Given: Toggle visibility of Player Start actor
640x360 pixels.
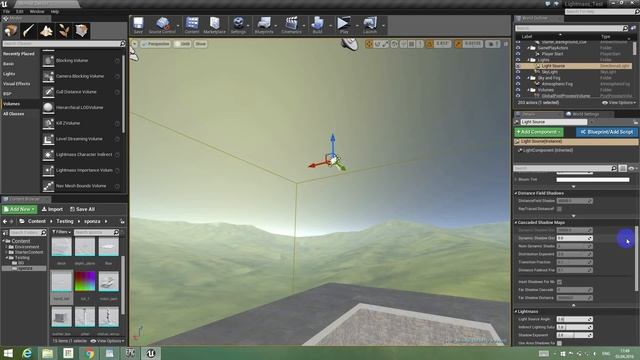Looking at the screenshot, I should click(518, 54).
